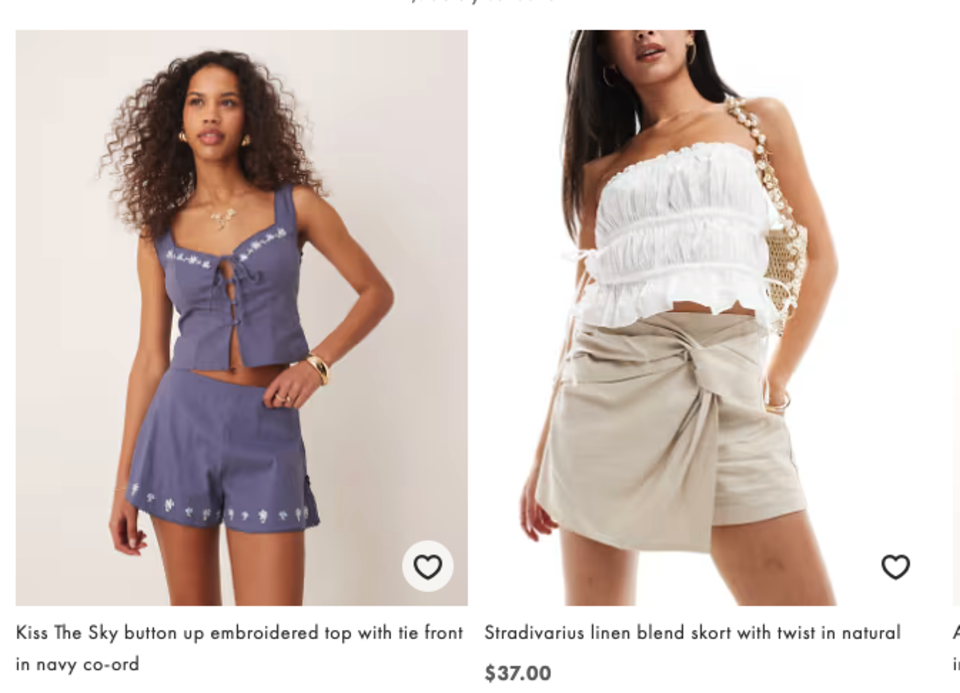
Task: Favorite the Stradivarius skort using its heart icon
Action: click(x=895, y=566)
